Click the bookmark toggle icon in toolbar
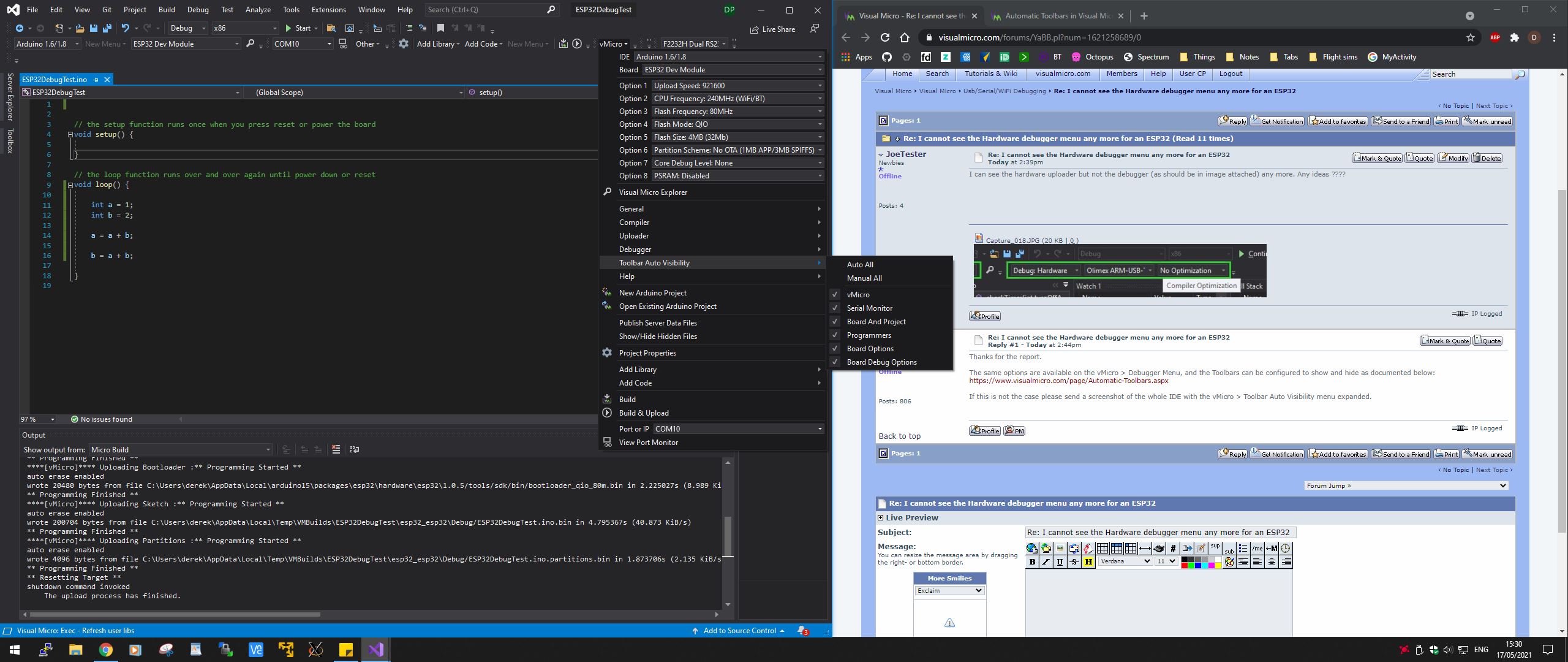This screenshot has width=1568, height=662. click(x=440, y=28)
